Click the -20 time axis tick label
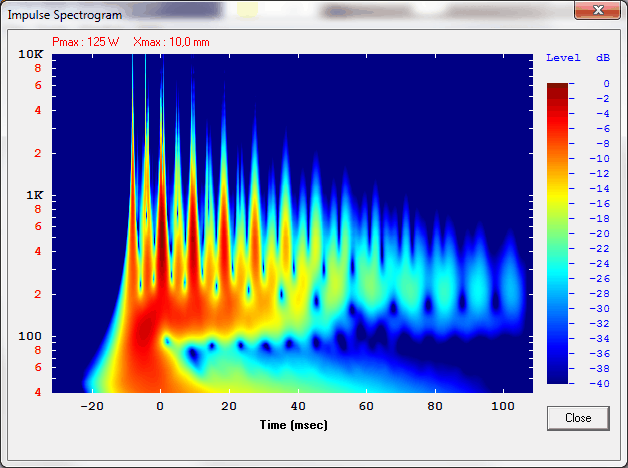628x468 pixels. tap(92, 406)
